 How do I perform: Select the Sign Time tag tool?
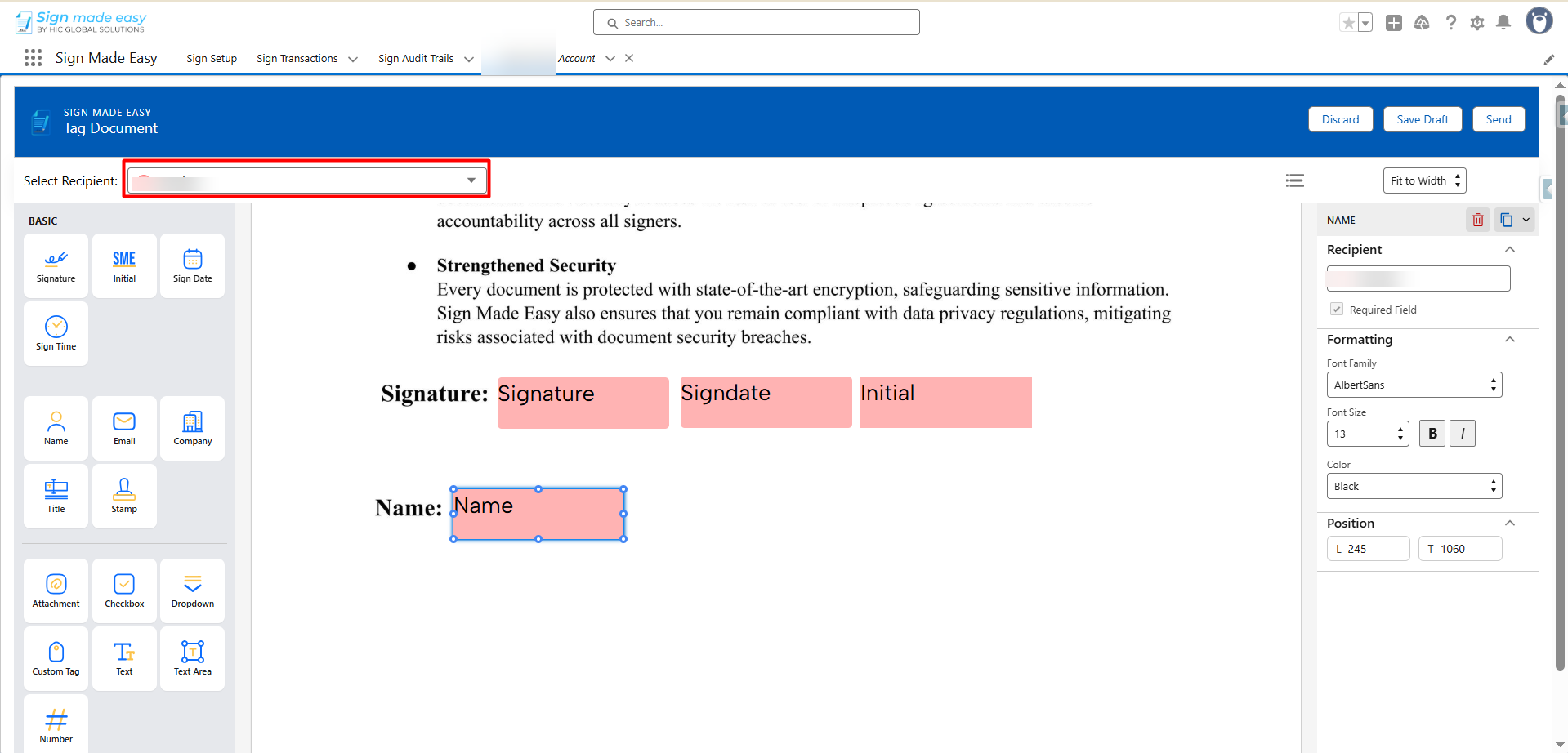click(56, 334)
